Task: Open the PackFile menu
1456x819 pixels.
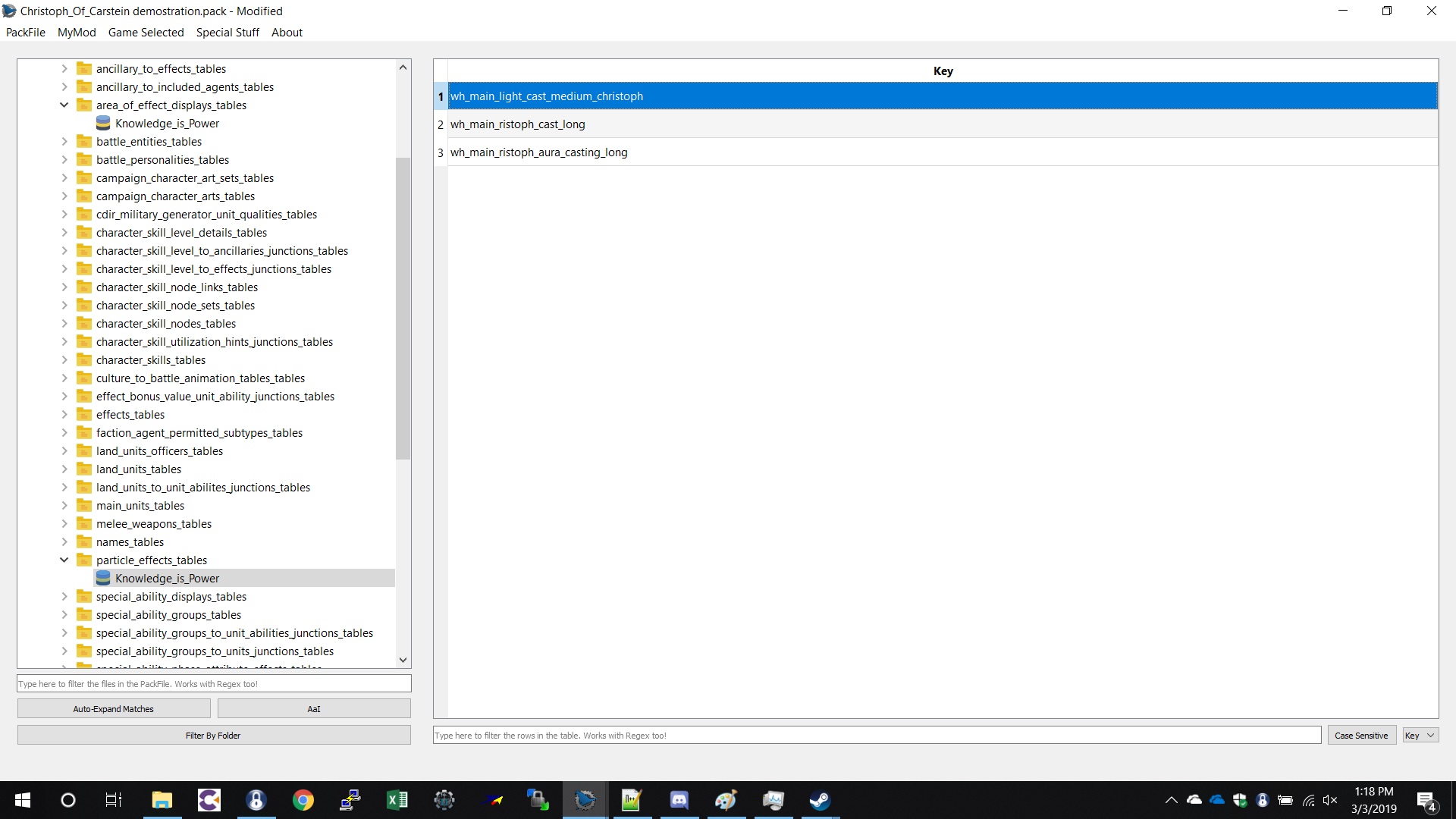Action: [26, 33]
